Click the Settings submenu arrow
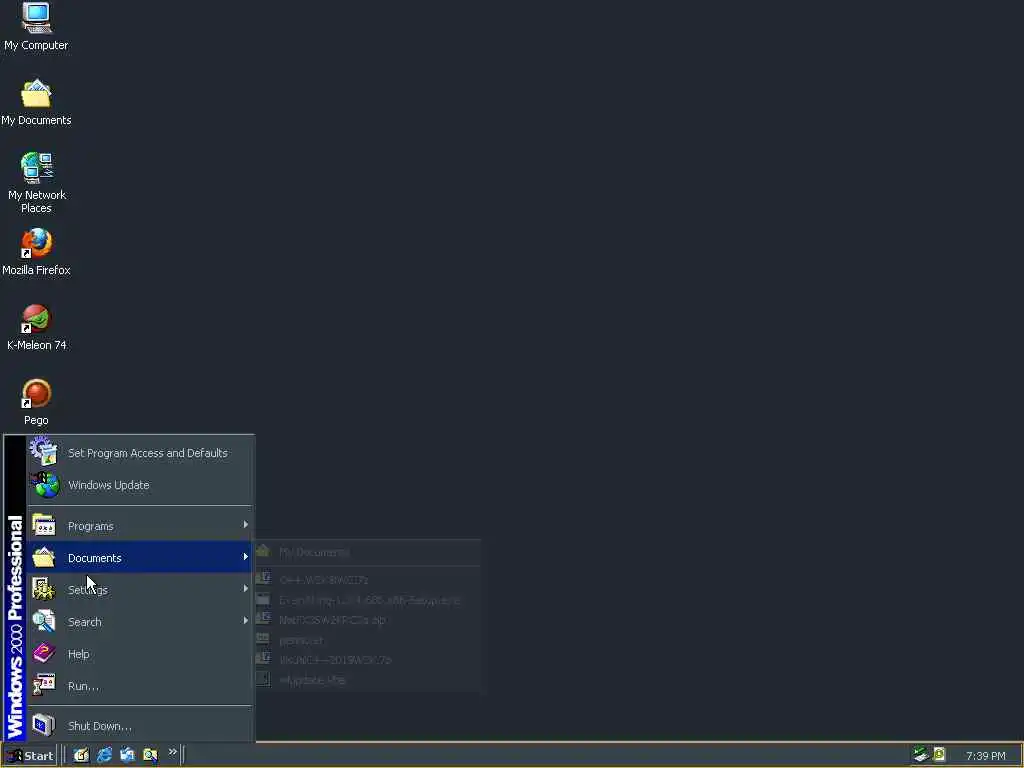The image size is (1024, 768). (x=246, y=588)
